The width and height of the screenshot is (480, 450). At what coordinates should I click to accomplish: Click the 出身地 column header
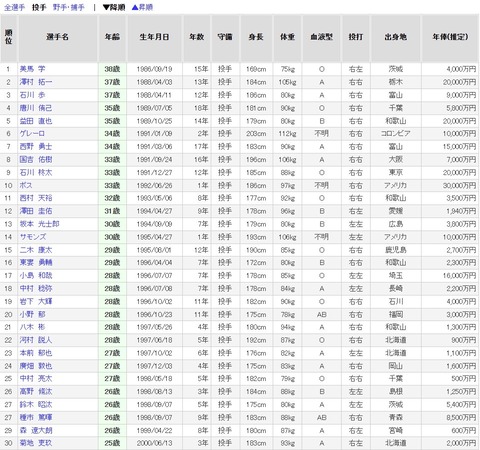pyautogui.click(x=396, y=37)
